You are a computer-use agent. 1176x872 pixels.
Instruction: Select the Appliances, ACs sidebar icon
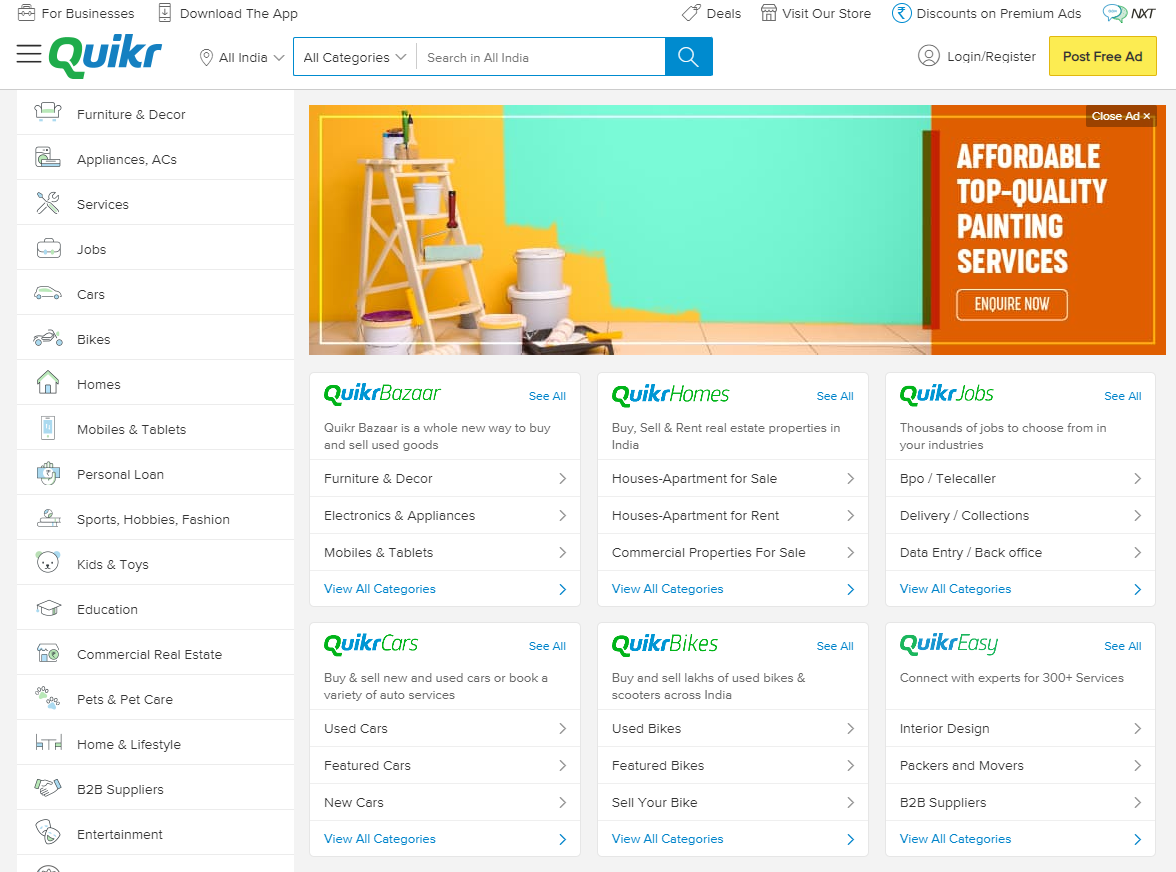coord(48,157)
